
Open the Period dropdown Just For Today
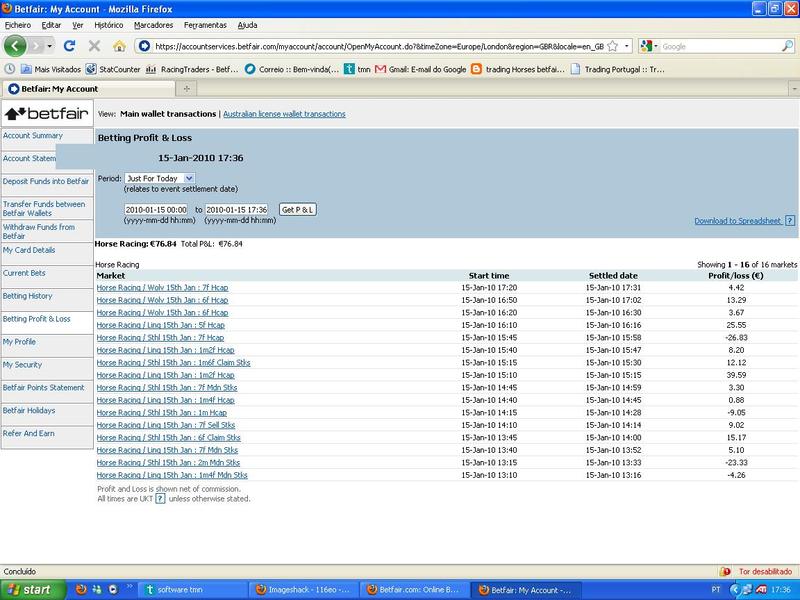point(160,179)
